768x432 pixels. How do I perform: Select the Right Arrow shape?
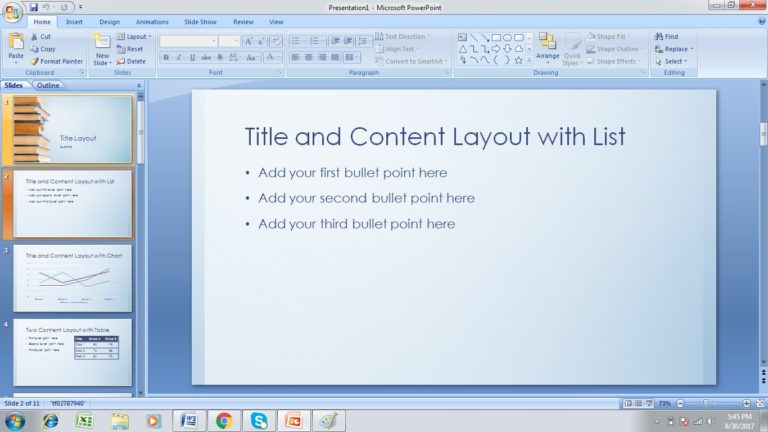496,48
